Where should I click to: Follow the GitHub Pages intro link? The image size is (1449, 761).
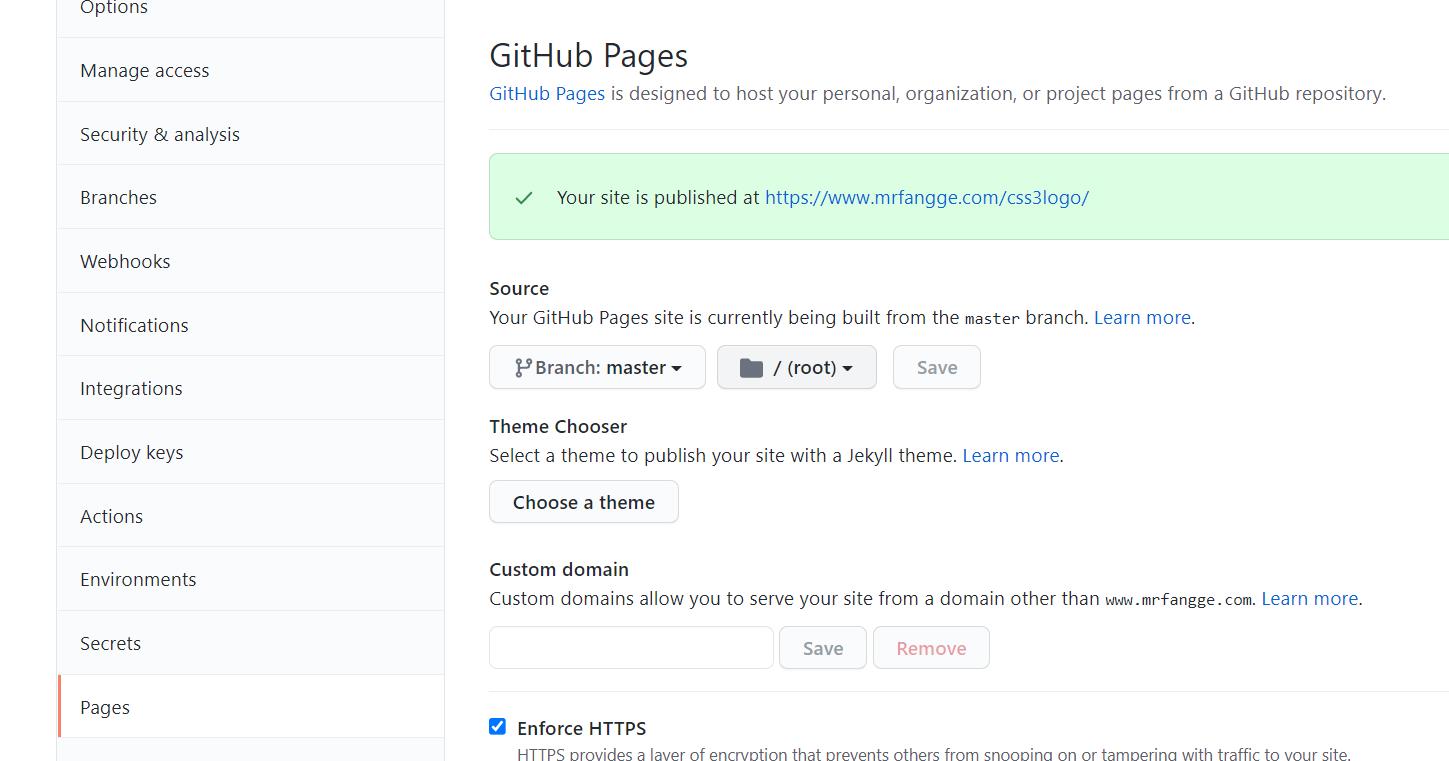point(547,93)
